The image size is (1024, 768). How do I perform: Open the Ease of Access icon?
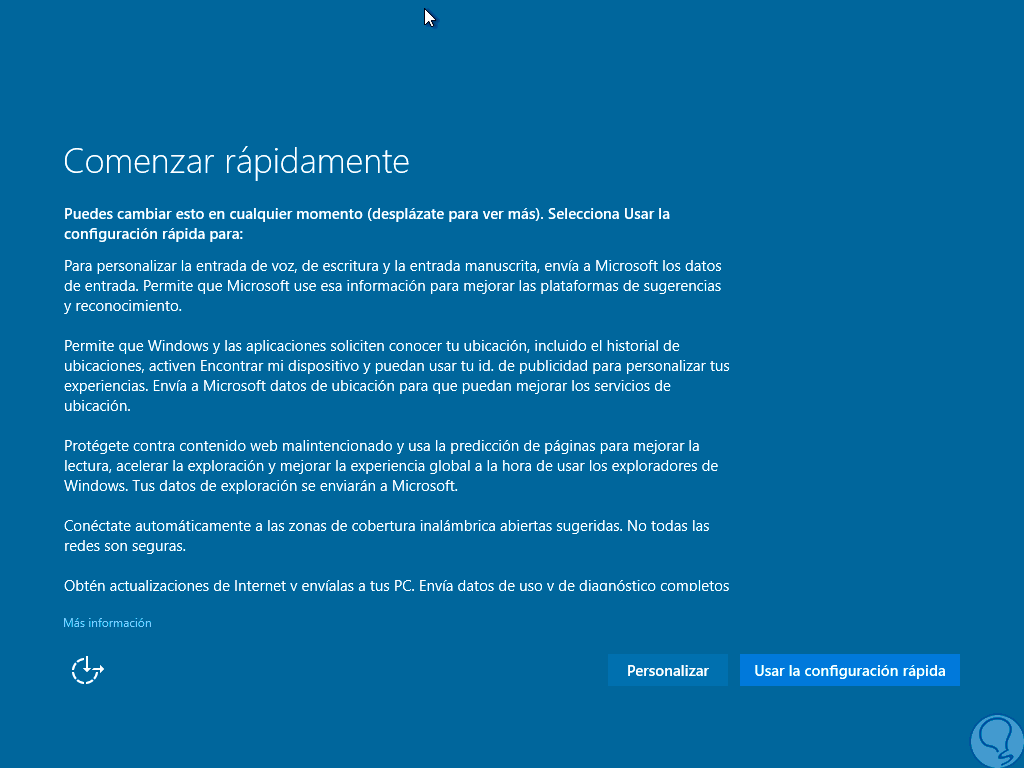coord(88,670)
